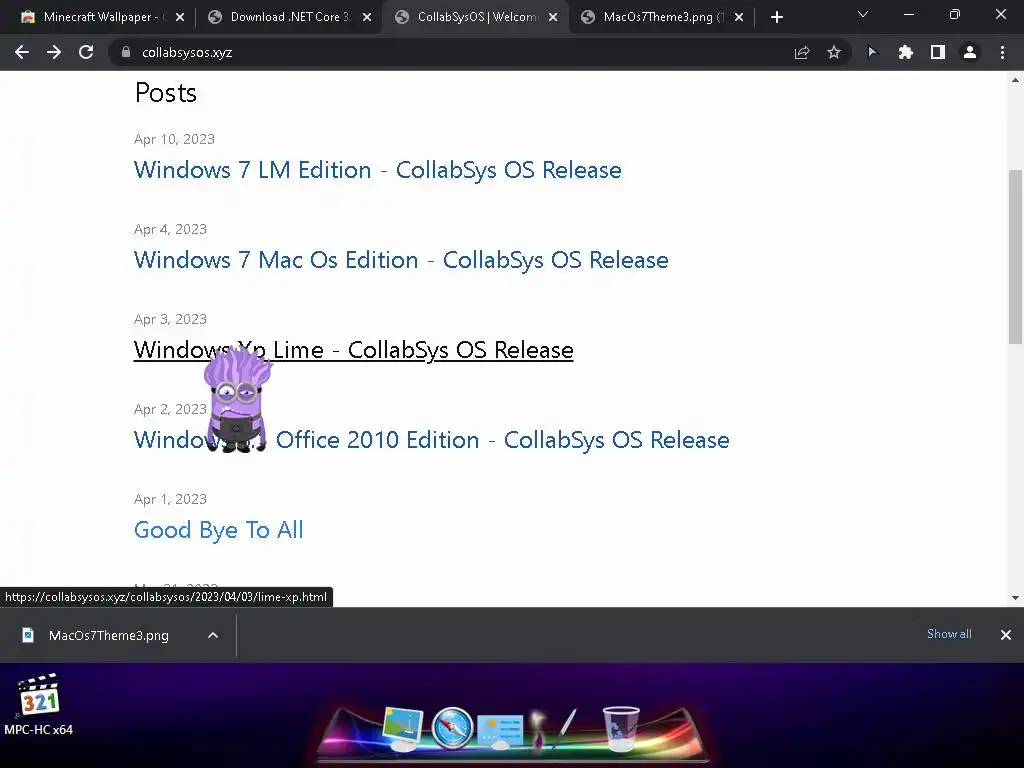The width and height of the screenshot is (1024, 768).
Task: Click the padlock site info icon
Action: (x=126, y=52)
